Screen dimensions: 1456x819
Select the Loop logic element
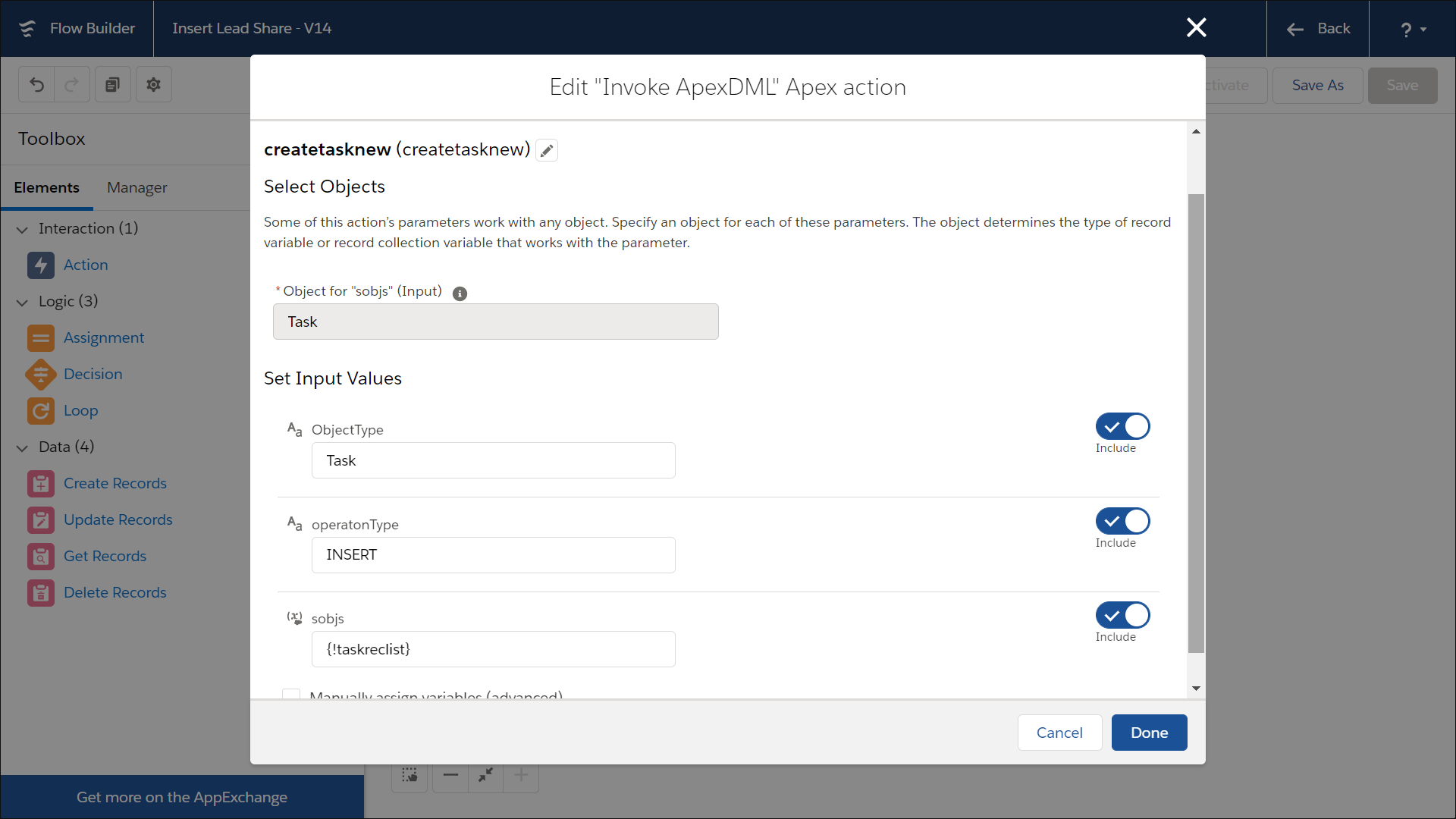click(80, 410)
